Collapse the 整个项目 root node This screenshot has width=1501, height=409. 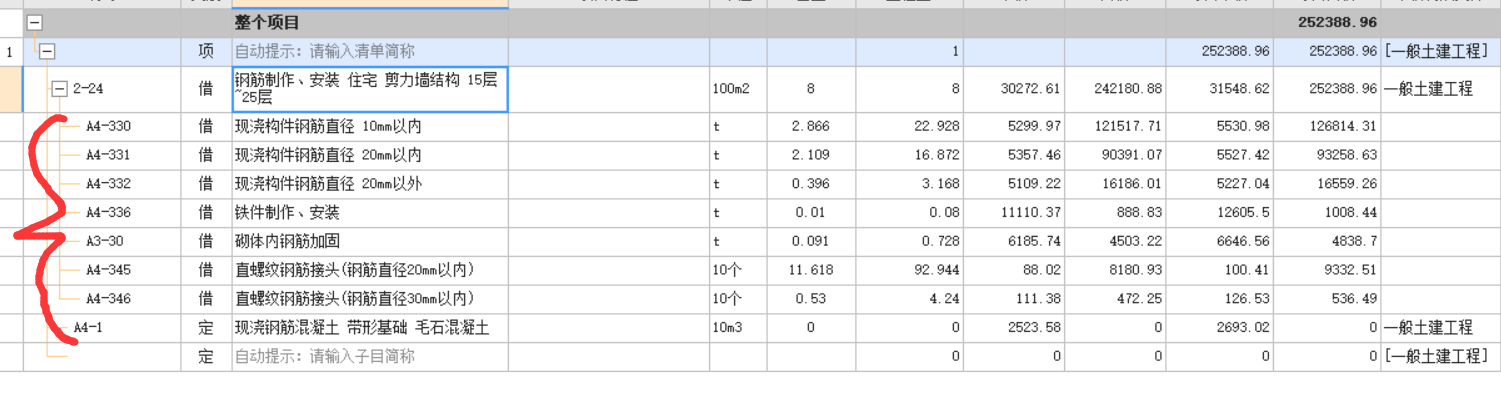tap(35, 22)
